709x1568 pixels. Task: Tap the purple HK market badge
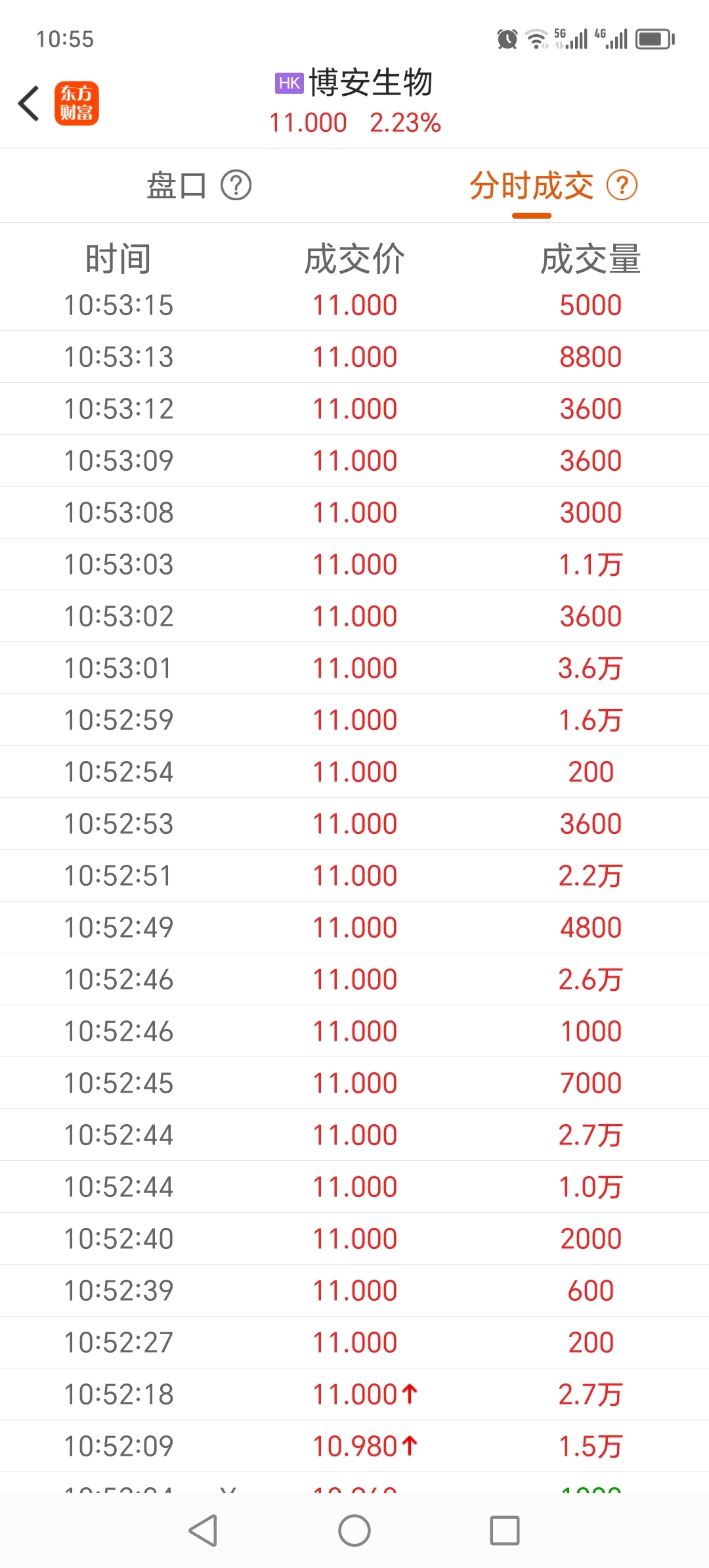pyautogui.click(x=289, y=83)
